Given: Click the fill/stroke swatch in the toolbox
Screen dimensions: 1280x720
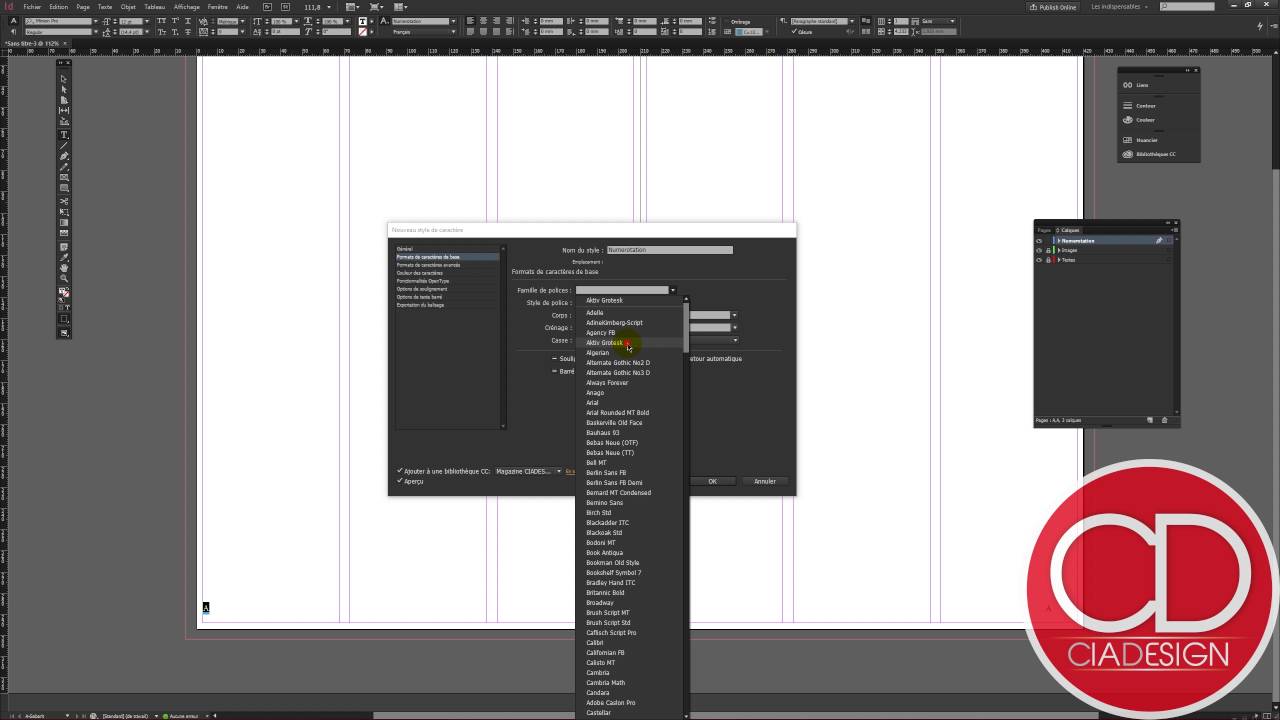Looking at the screenshot, I should point(63,293).
